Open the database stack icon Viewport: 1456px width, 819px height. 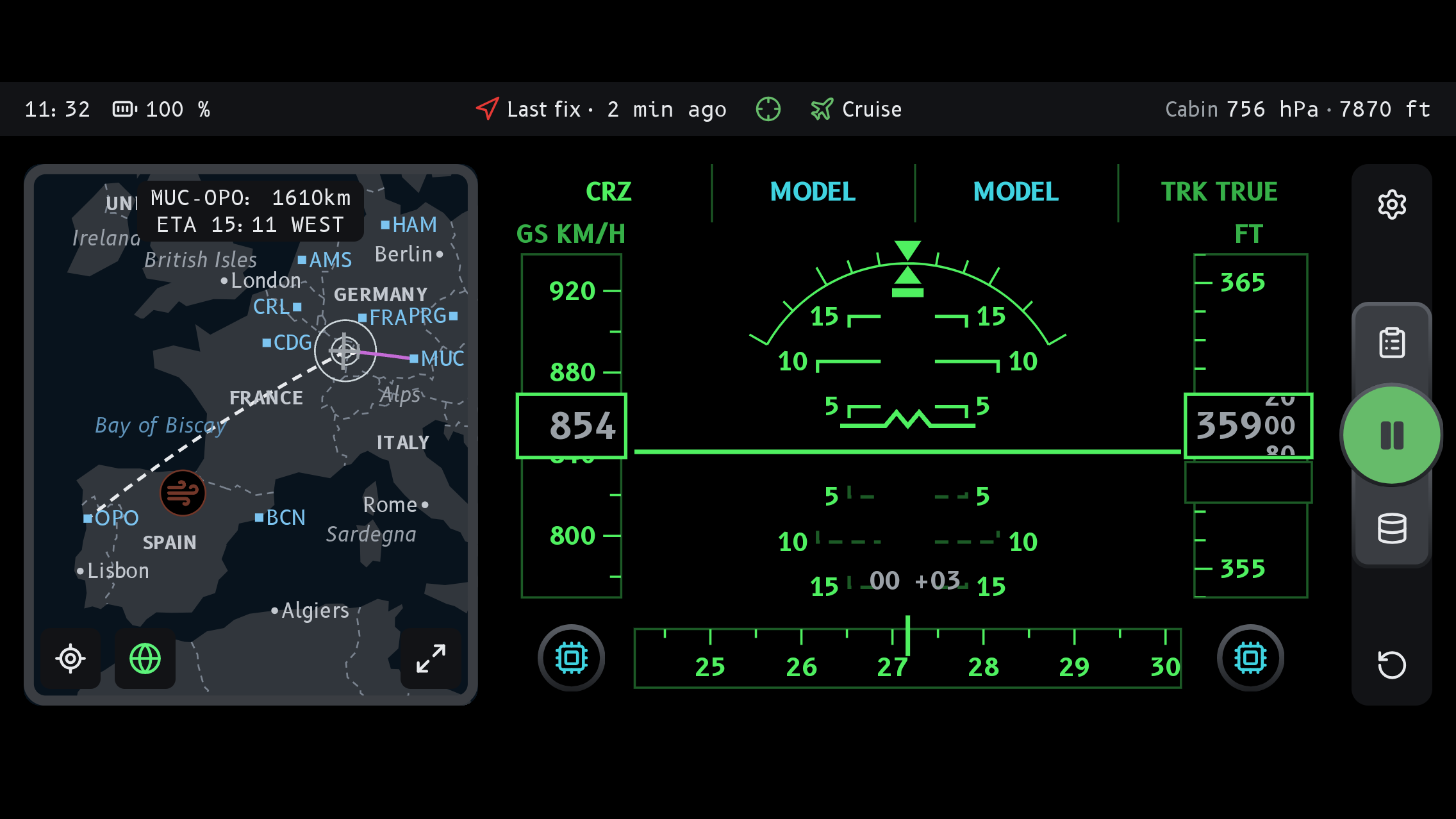[1392, 529]
